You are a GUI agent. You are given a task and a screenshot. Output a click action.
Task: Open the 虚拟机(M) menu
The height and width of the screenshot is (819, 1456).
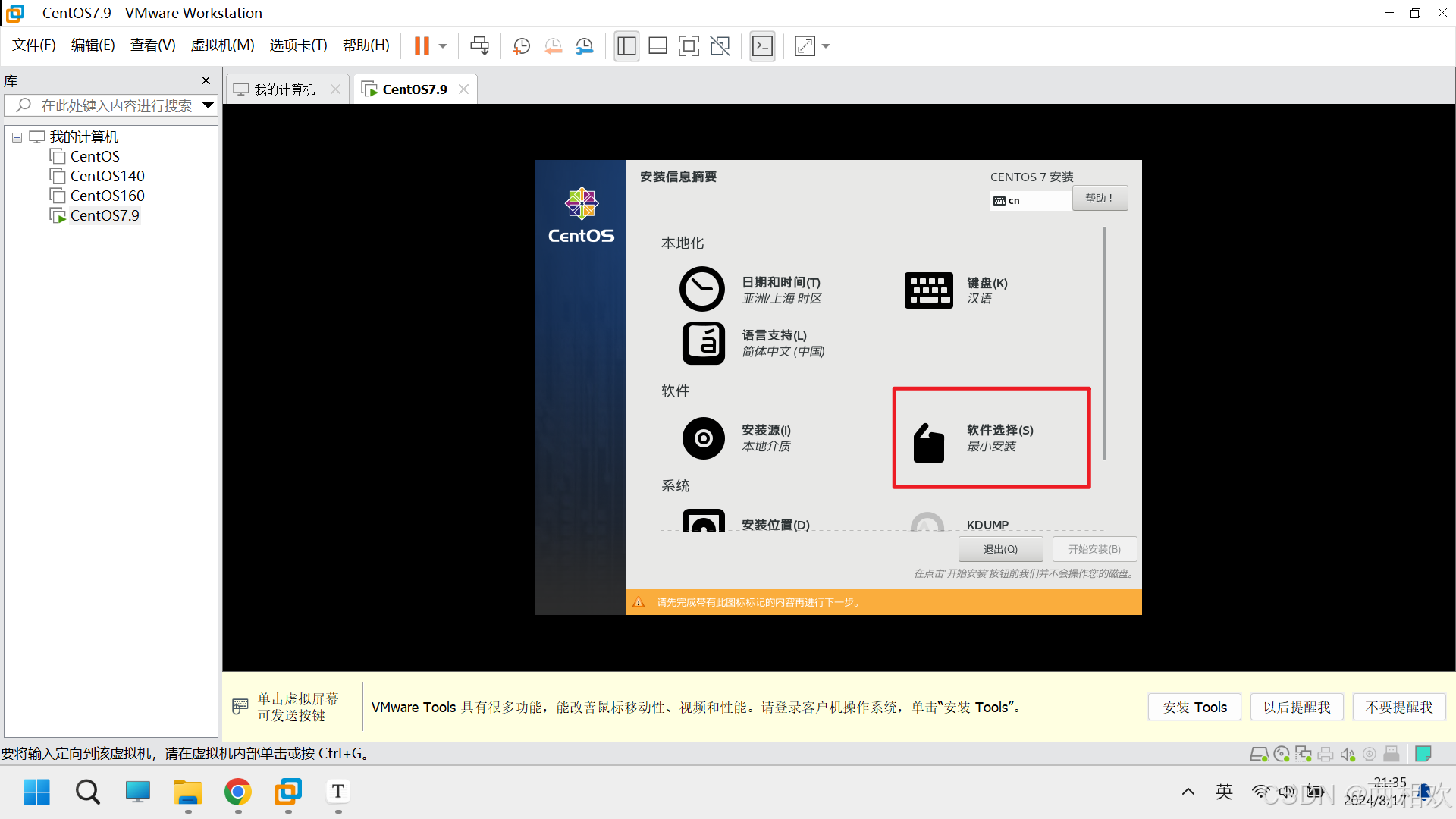click(x=222, y=45)
